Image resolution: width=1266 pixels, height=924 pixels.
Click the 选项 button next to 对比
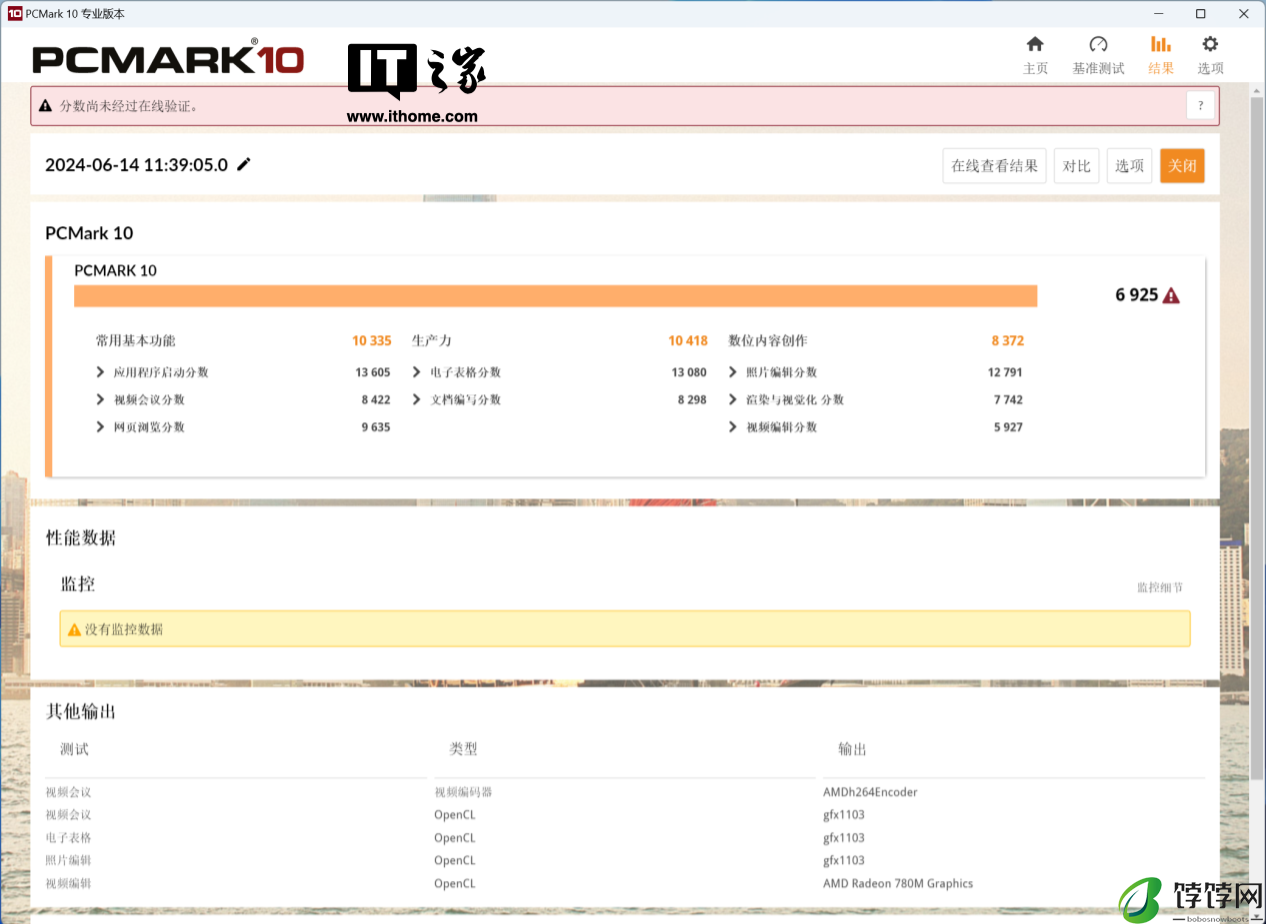click(1129, 166)
